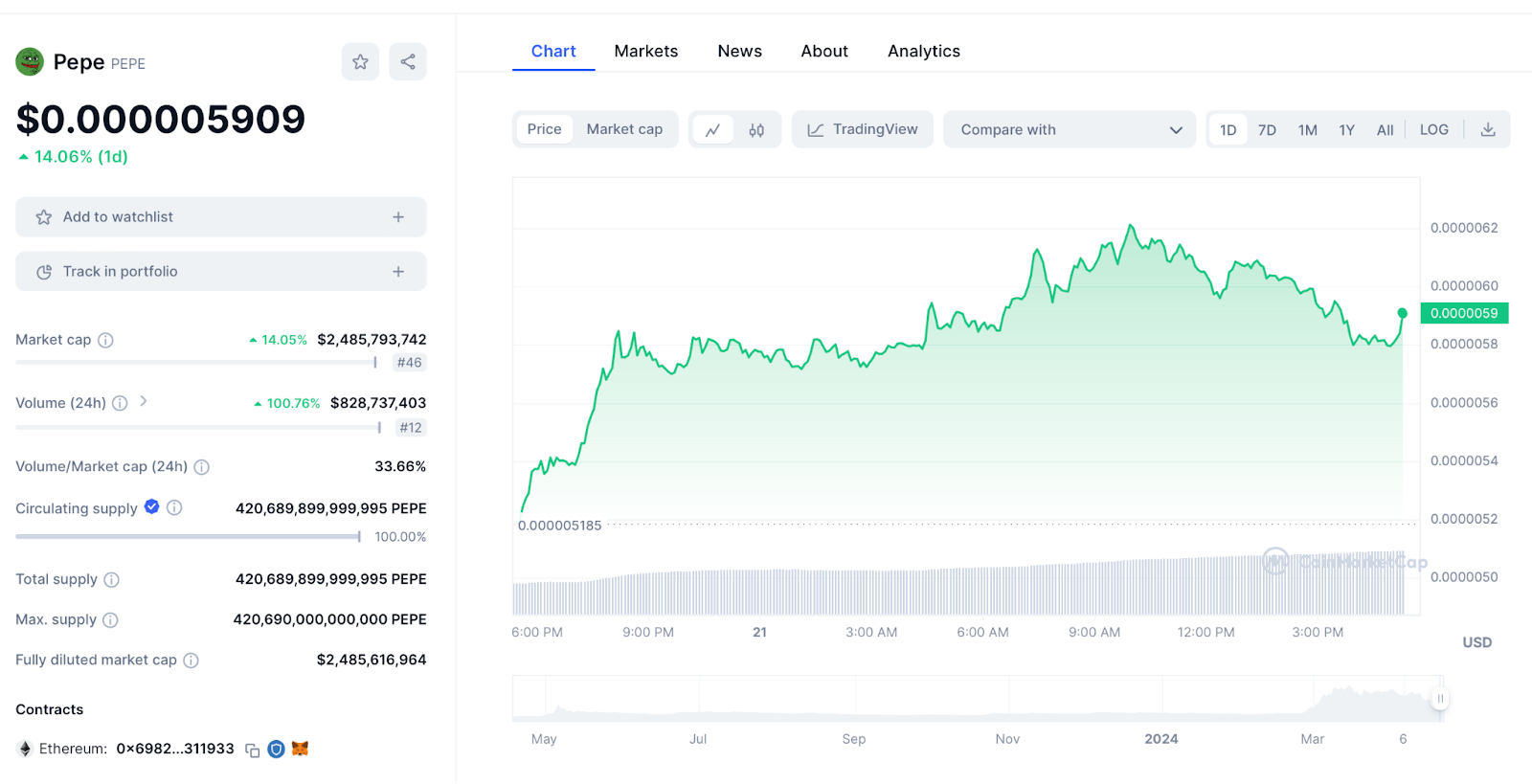The width and height of the screenshot is (1532, 784).
Task: Click the #46 market cap rank badge
Action: [410, 363]
